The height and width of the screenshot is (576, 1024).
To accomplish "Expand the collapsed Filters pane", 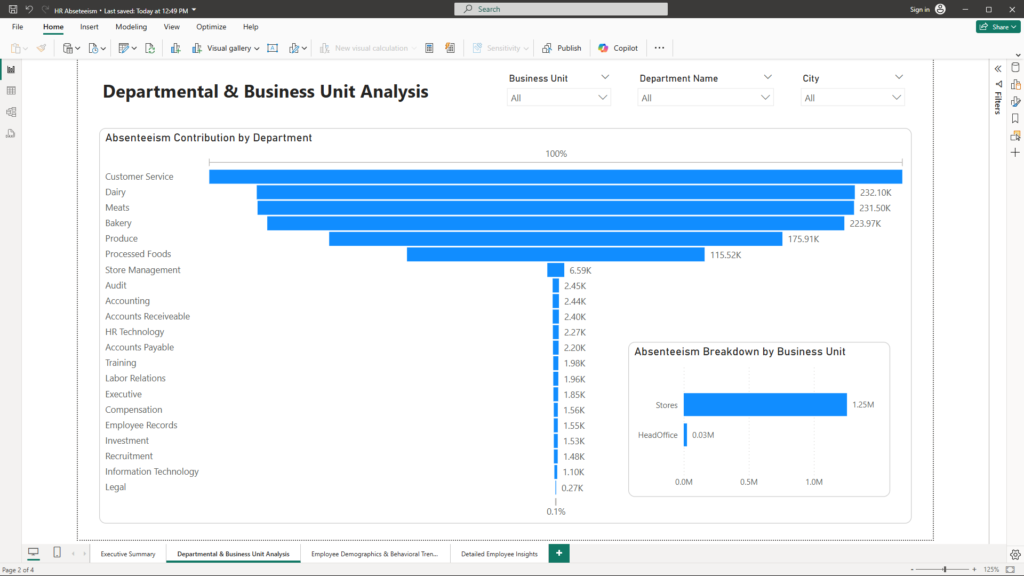I will pyautogui.click(x=997, y=68).
